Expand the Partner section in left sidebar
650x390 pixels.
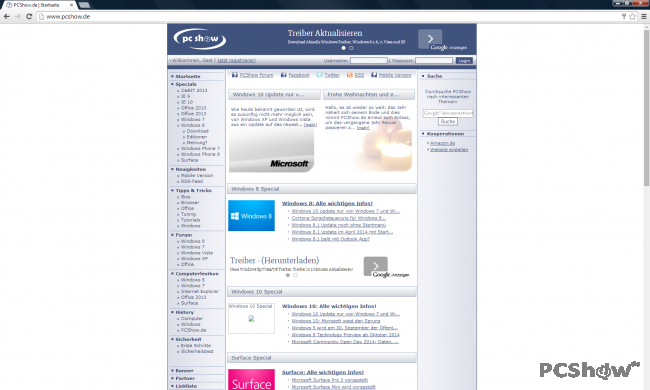tap(185, 378)
